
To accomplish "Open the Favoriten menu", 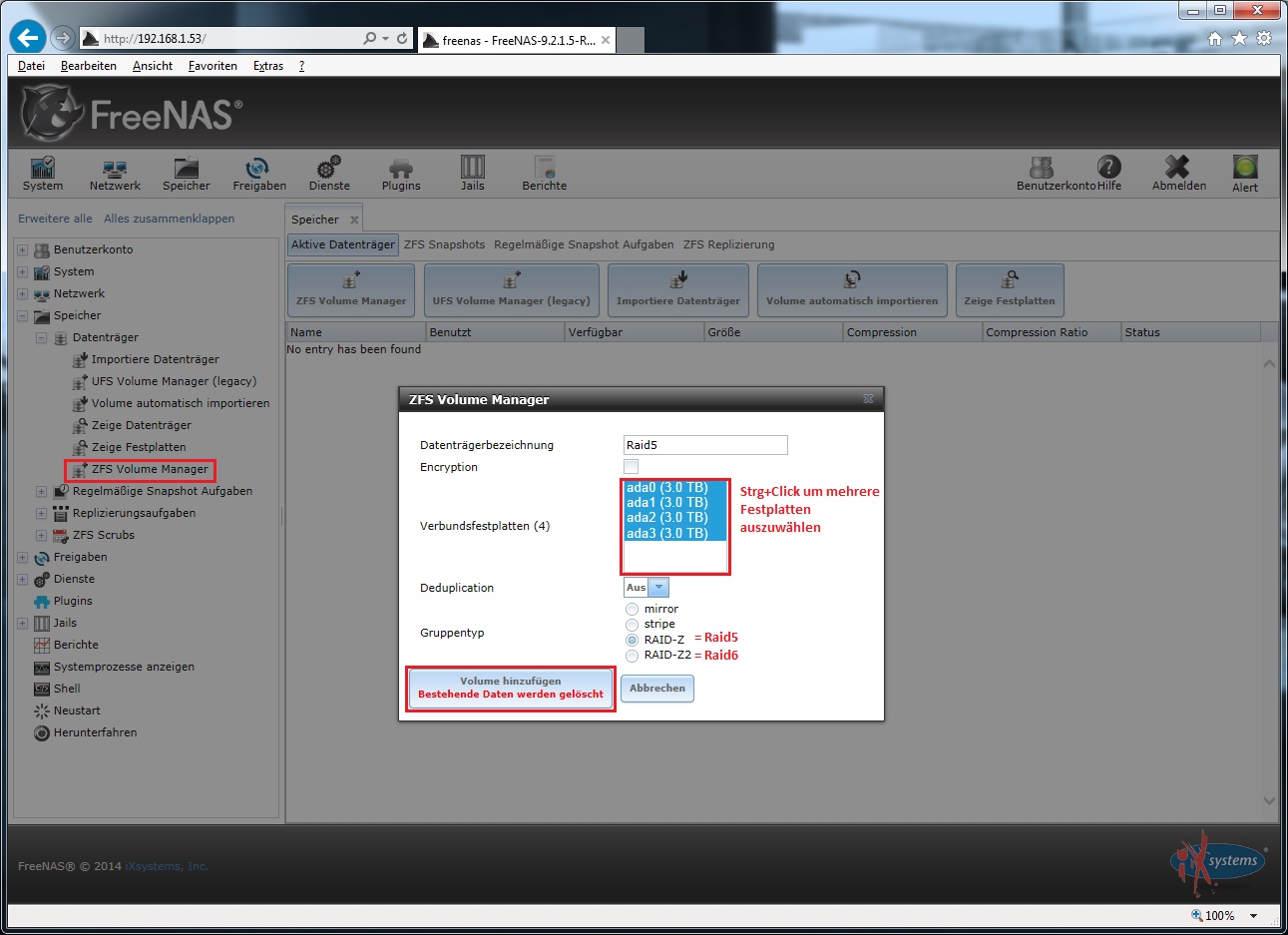I will pyautogui.click(x=213, y=66).
